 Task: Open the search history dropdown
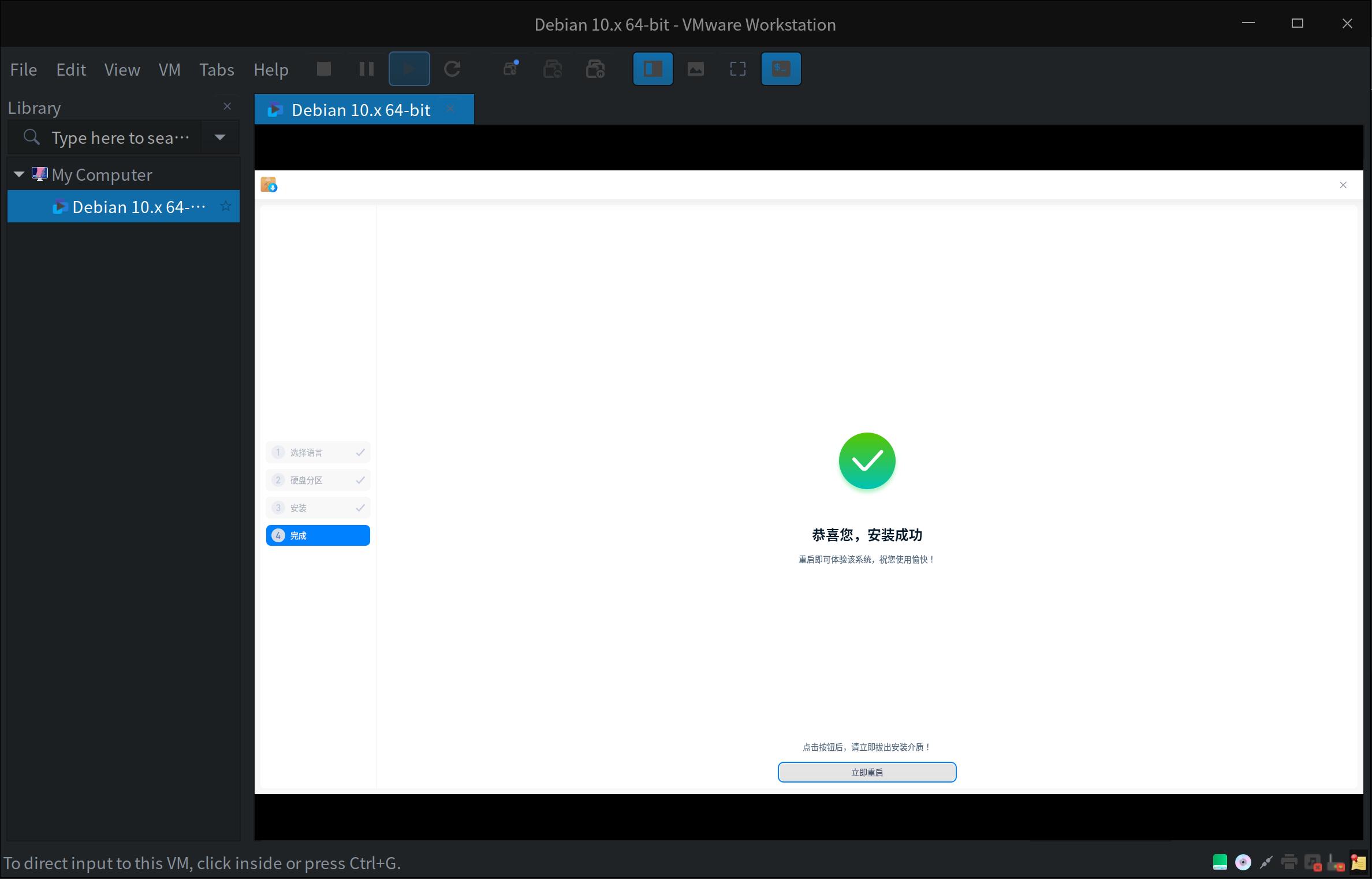(219, 137)
